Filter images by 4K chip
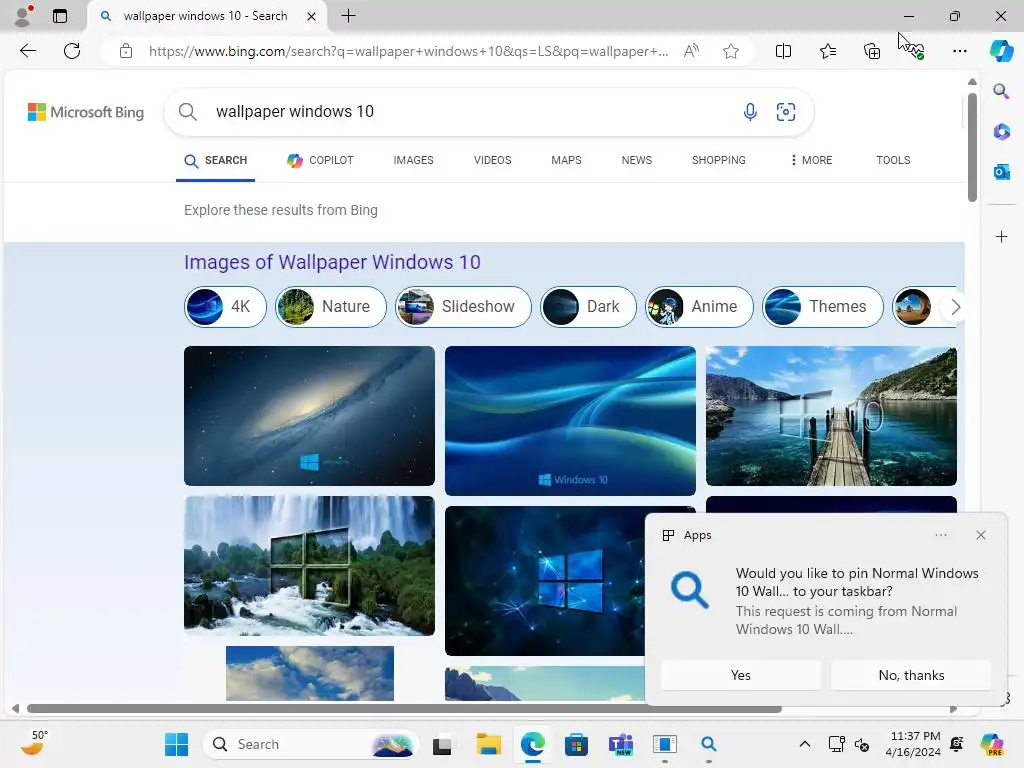This screenshot has height=768, width=1024. (225, 307)
